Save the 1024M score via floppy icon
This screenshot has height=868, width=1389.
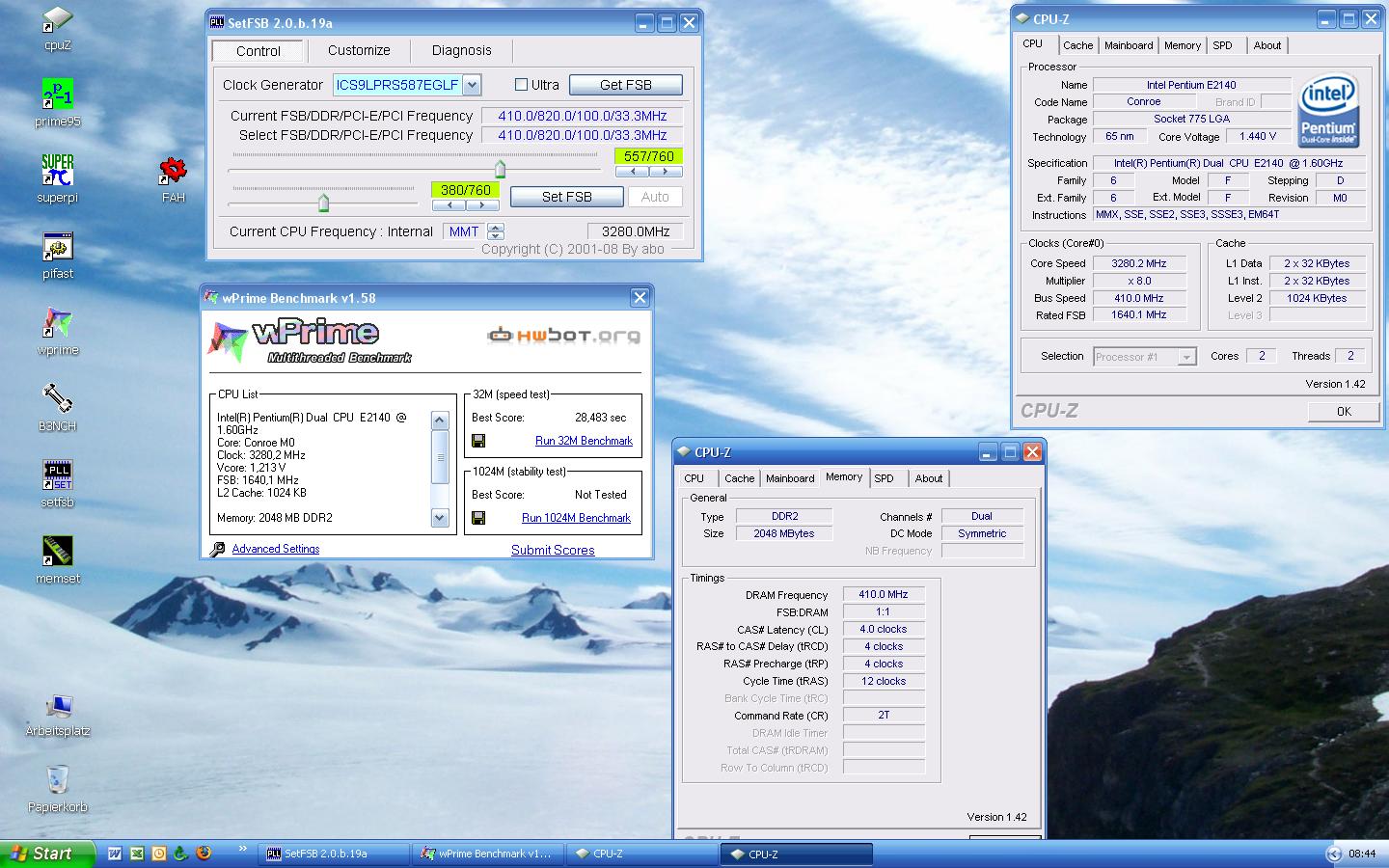(x=478, y=518)
